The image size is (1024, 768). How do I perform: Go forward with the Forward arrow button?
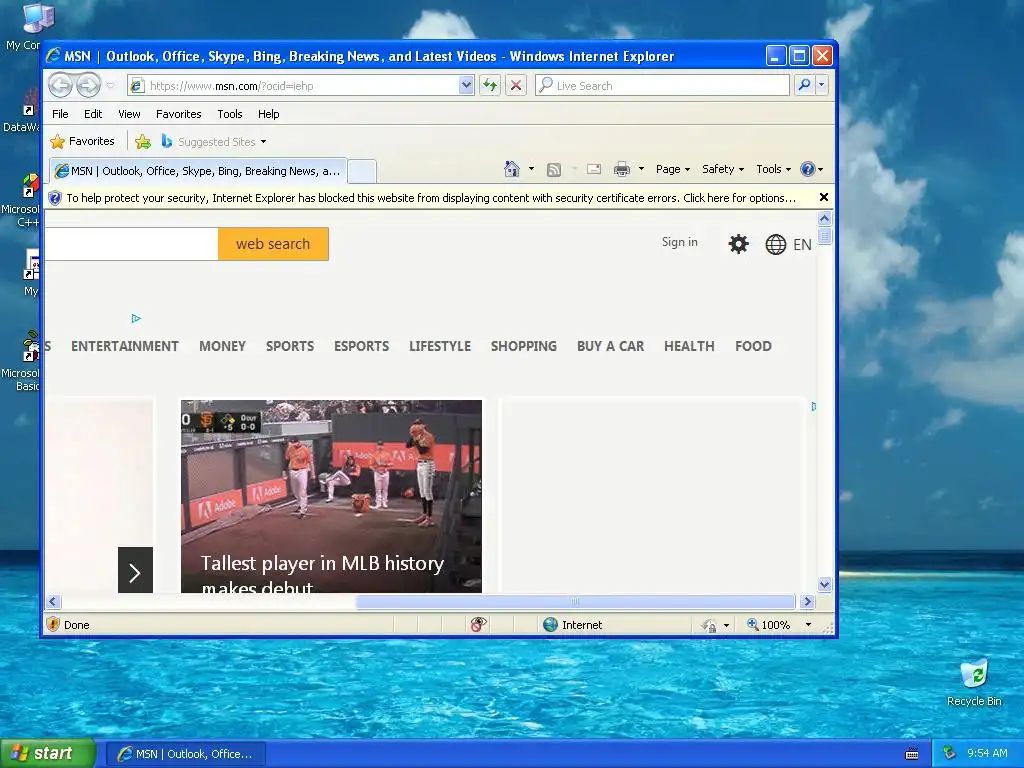(x=88, y=85)
